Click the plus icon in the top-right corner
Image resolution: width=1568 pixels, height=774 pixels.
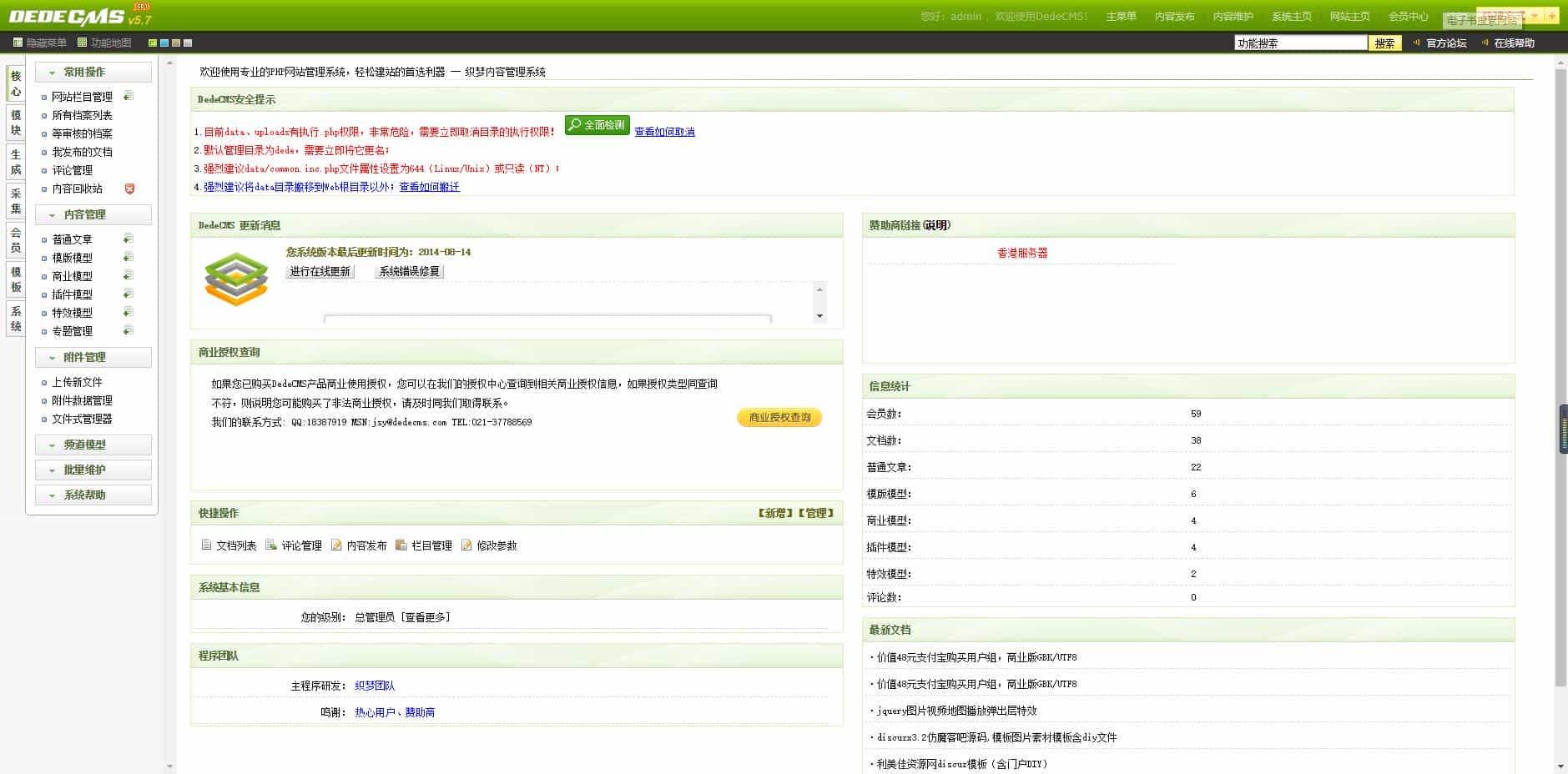(1551, 15)
